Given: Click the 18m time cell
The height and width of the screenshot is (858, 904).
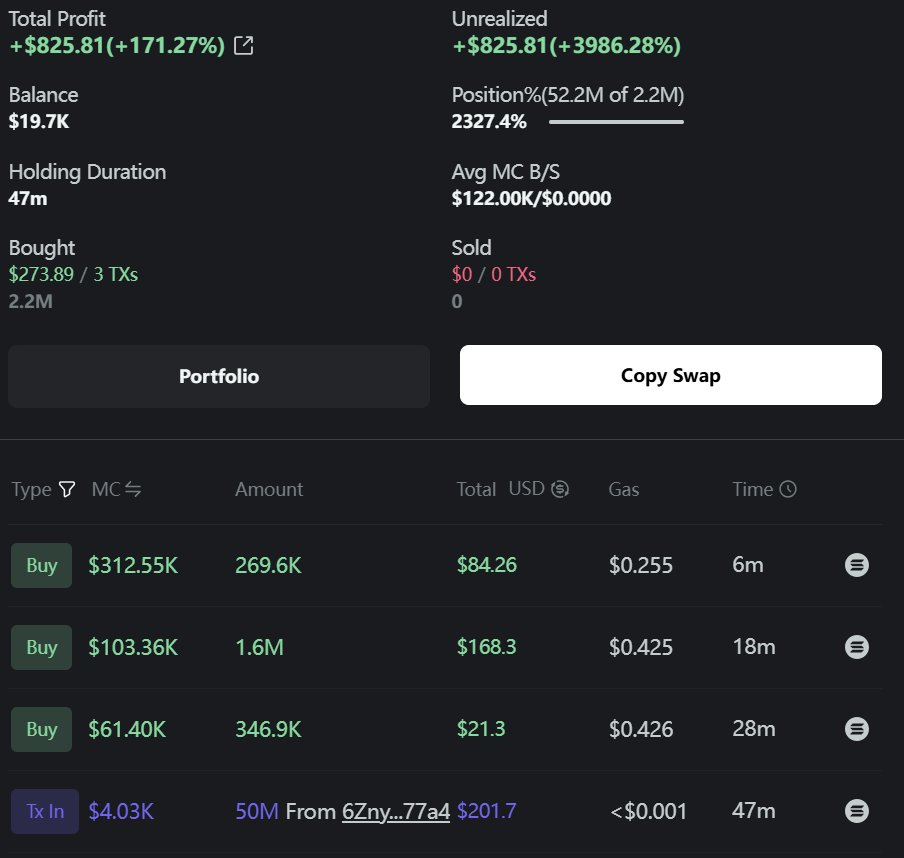Looking at the screenshot, I should (754, 647).
